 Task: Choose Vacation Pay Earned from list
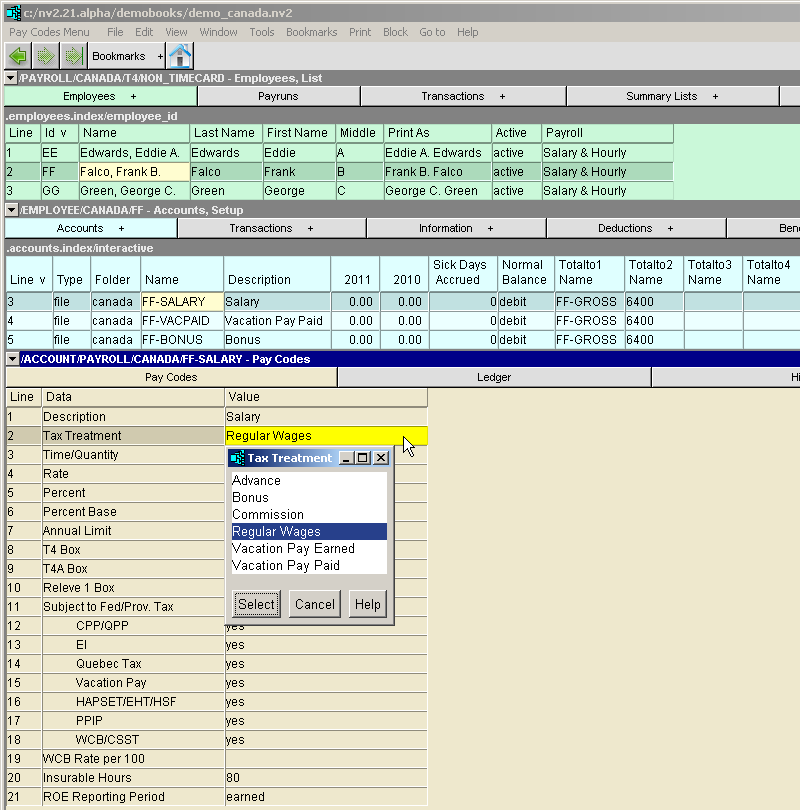pyautogui.click(x=293, y=548)
